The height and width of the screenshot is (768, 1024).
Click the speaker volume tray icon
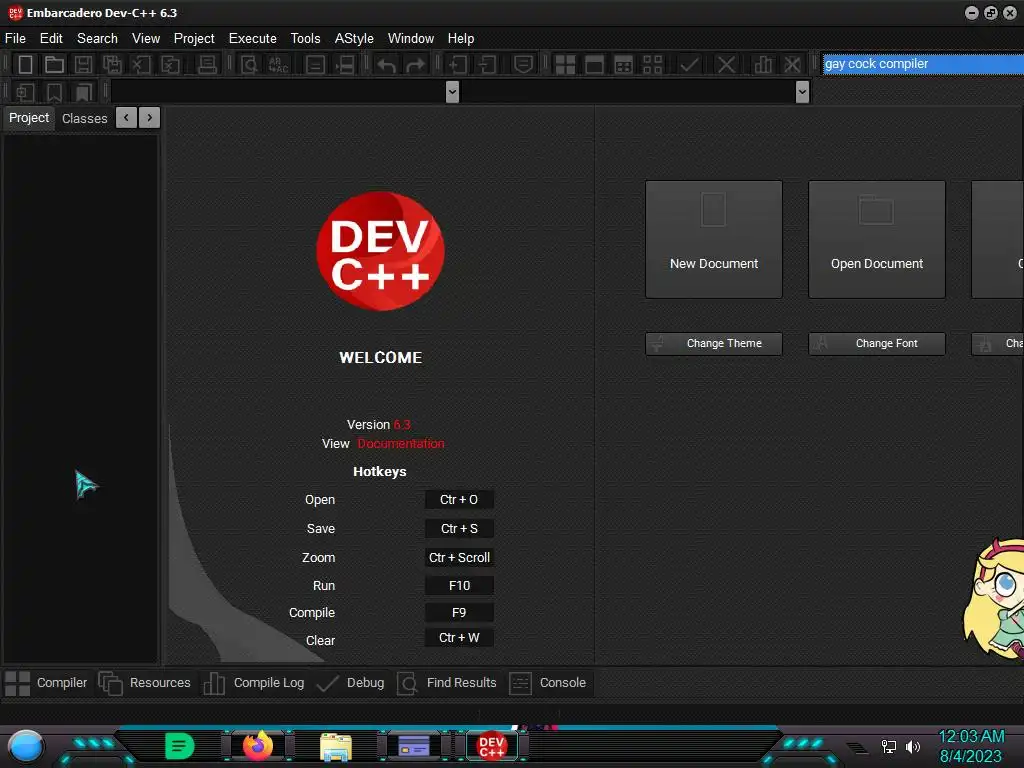pos(913,746)
